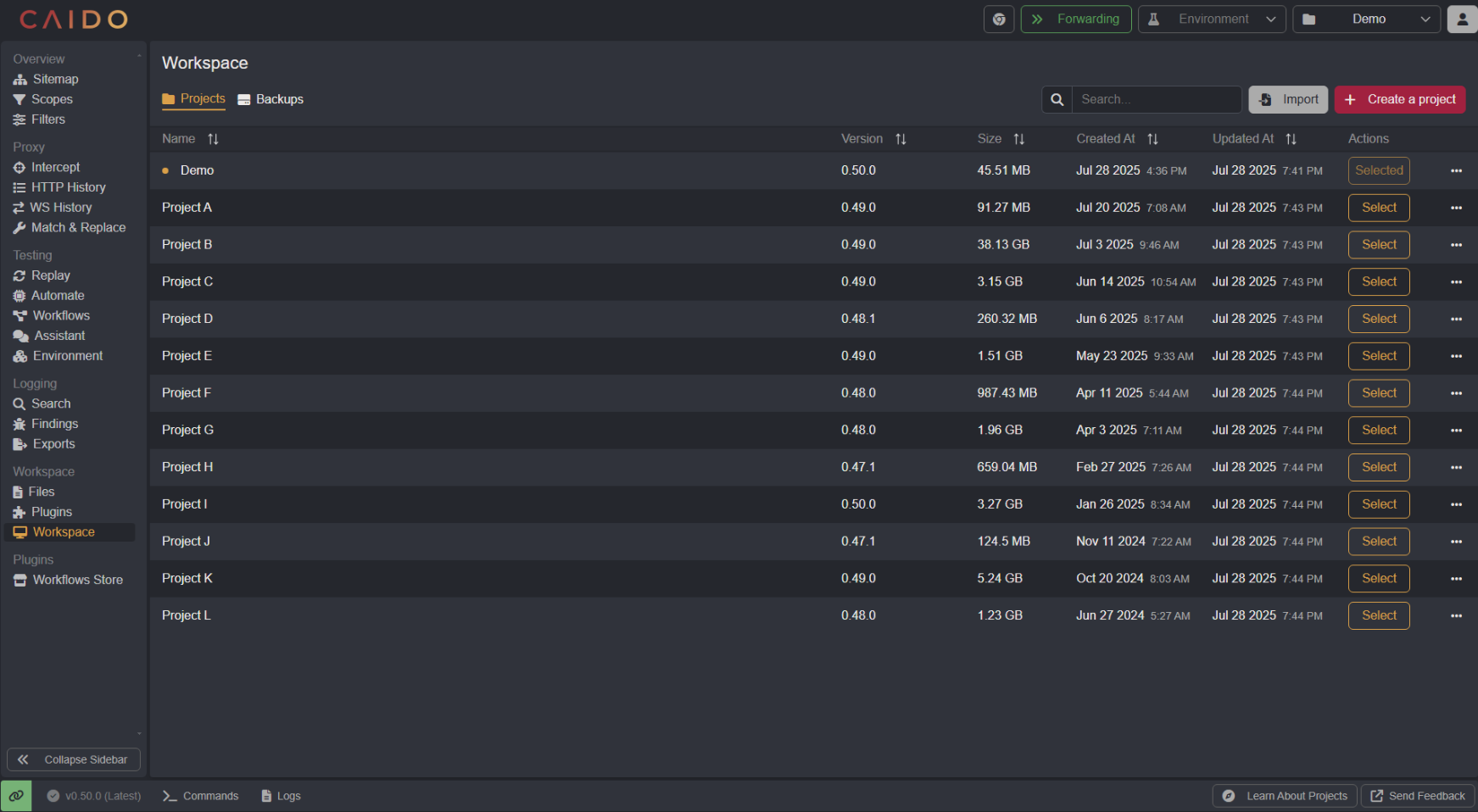This screenshot has width=1478, height=812.
Task: Click the Create a project button
Action: pyautogui.click(x=1399, y=99)
